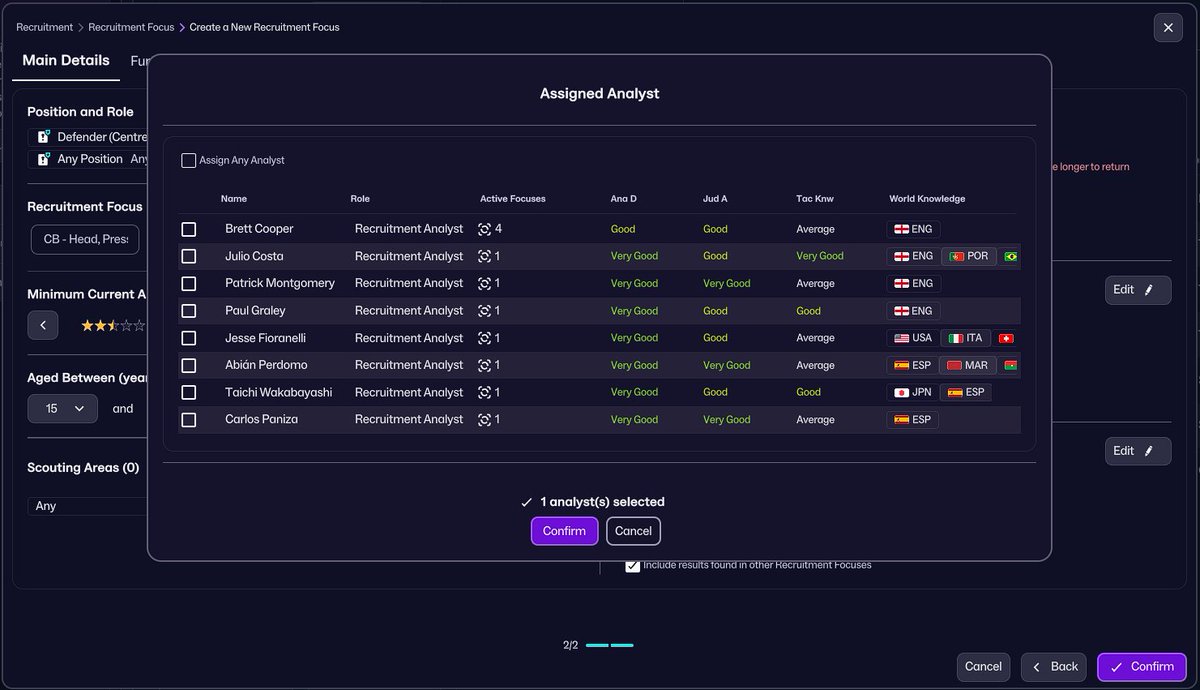Click Jesse Fioranelli's ITA flag knowledge

click(965, 338)
